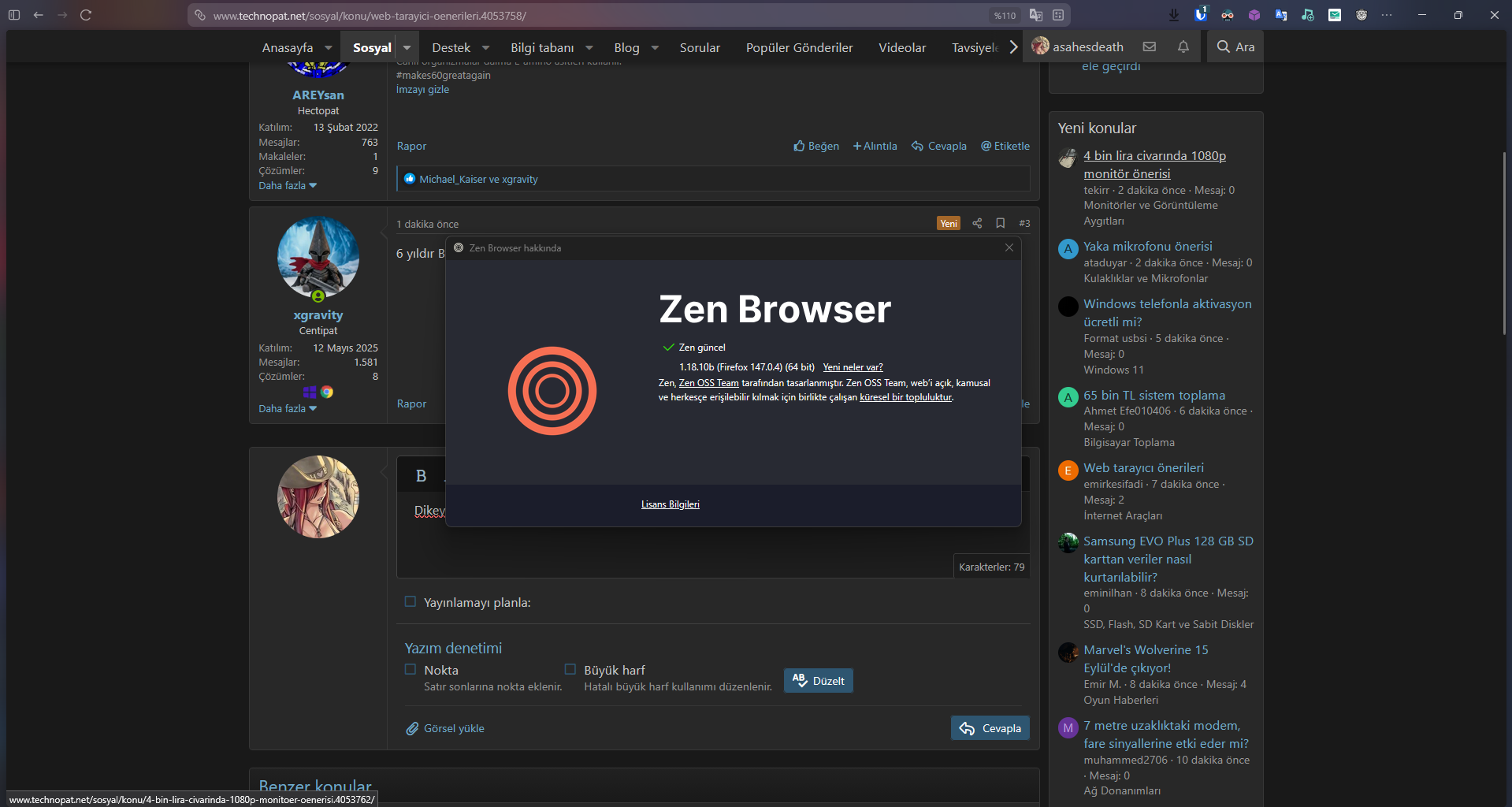Show more navigation items with right chevron

[1013, 47]
